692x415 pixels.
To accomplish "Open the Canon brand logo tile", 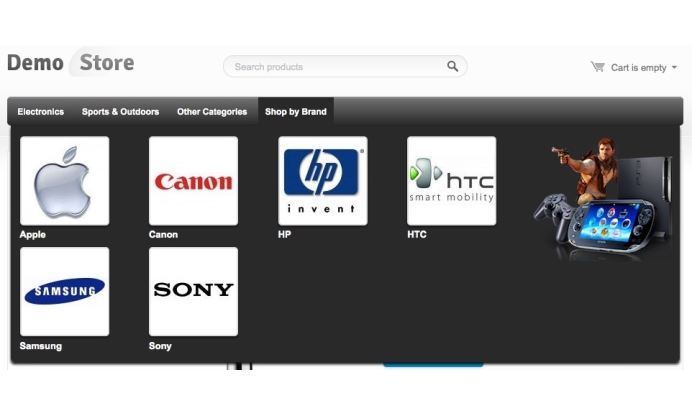I will (193, 181).
